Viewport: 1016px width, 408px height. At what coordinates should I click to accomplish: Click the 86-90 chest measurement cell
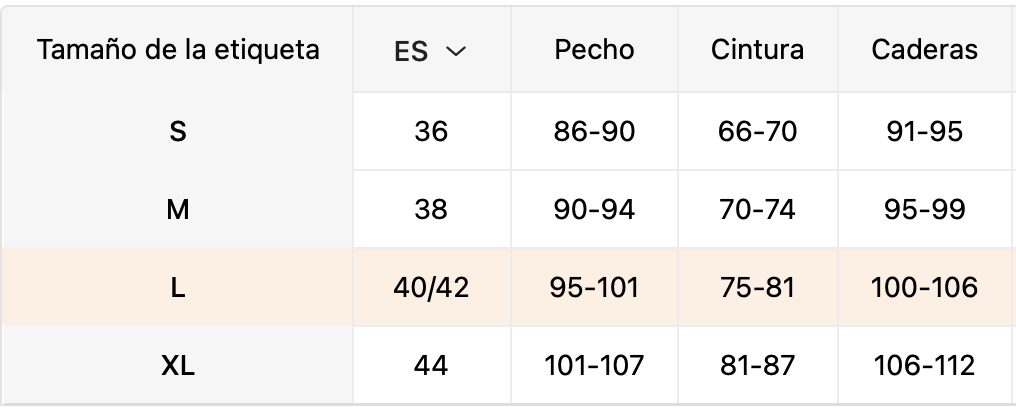pos(594,131)
